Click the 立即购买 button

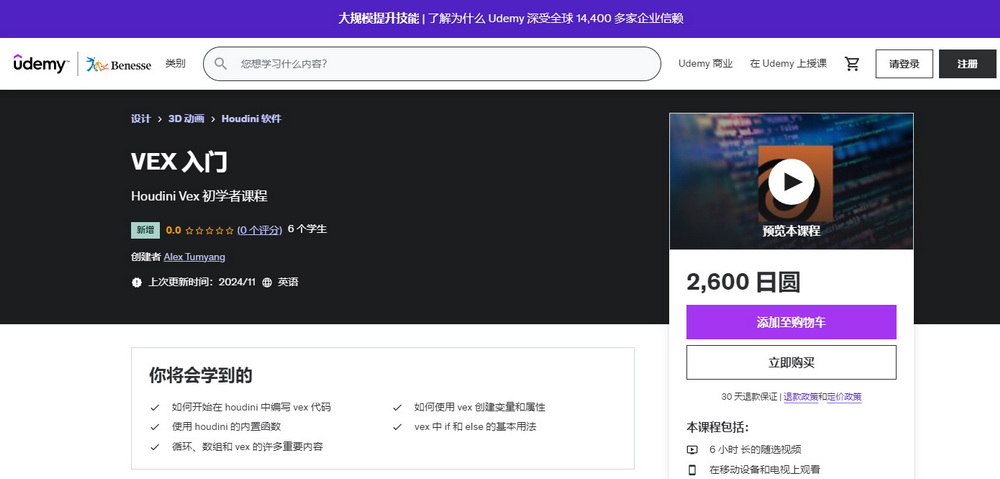click(791, 362)
